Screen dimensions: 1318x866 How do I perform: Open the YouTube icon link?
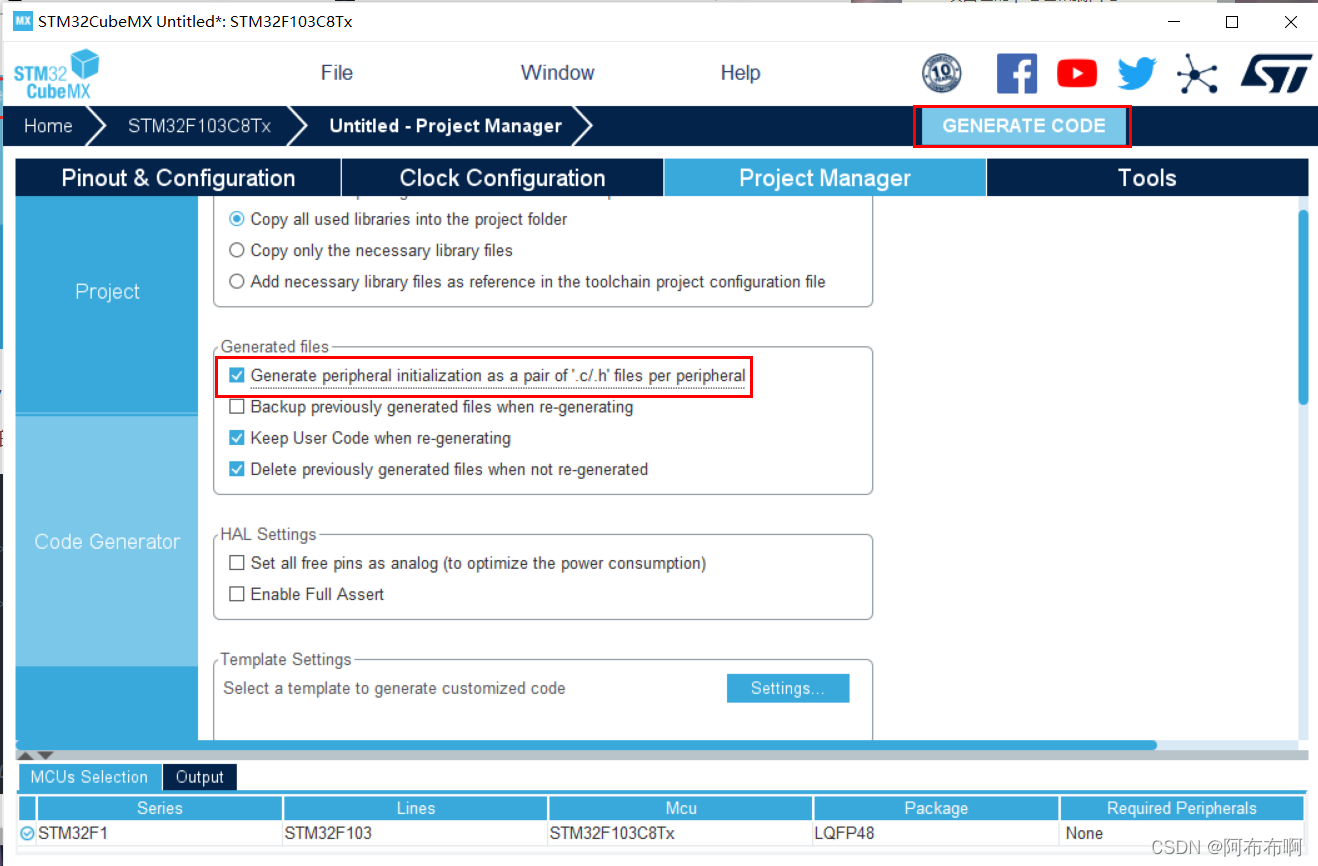tap(1077, 73)
